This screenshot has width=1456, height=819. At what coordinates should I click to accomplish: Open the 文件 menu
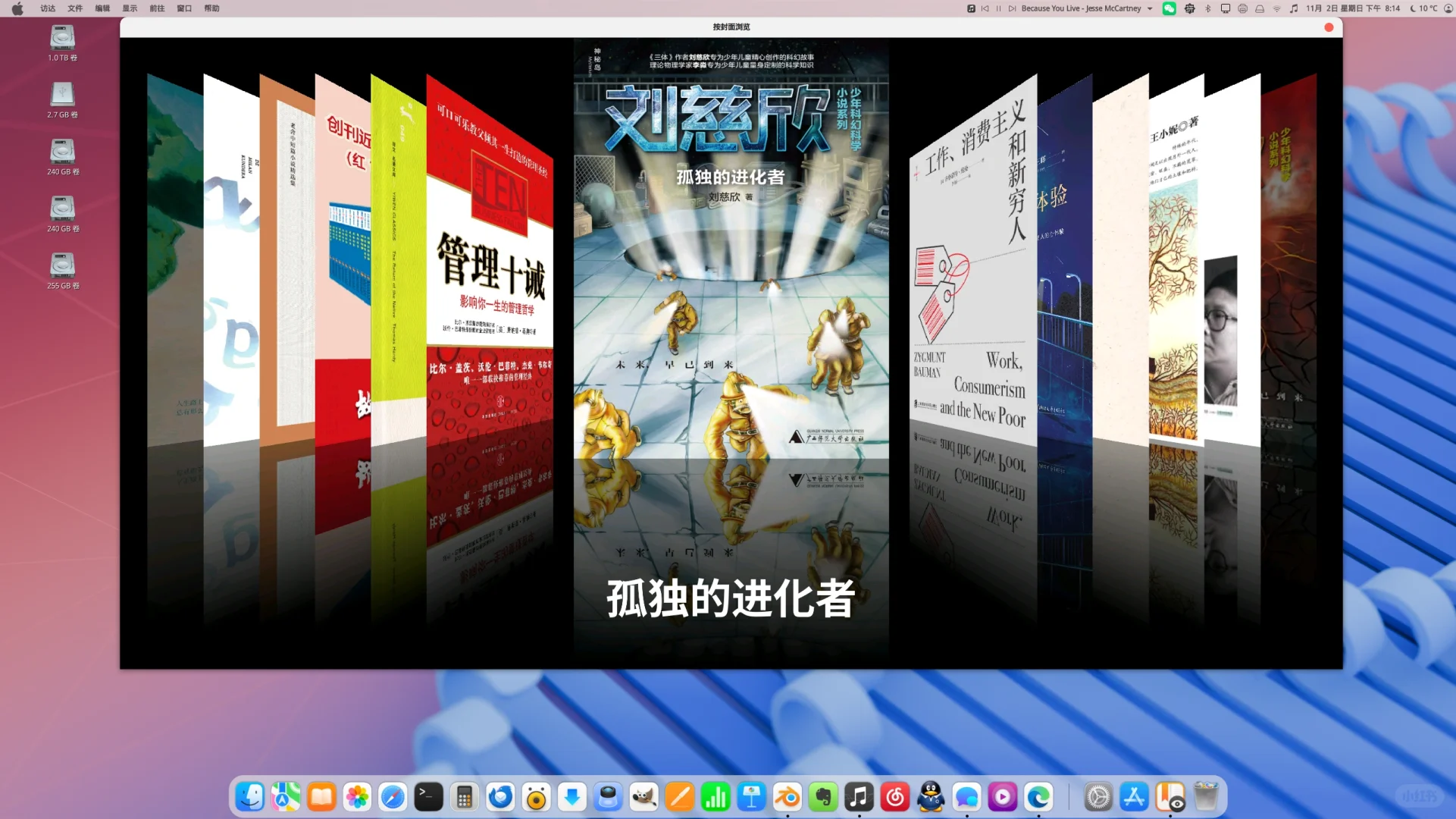(x=75, y=8)
